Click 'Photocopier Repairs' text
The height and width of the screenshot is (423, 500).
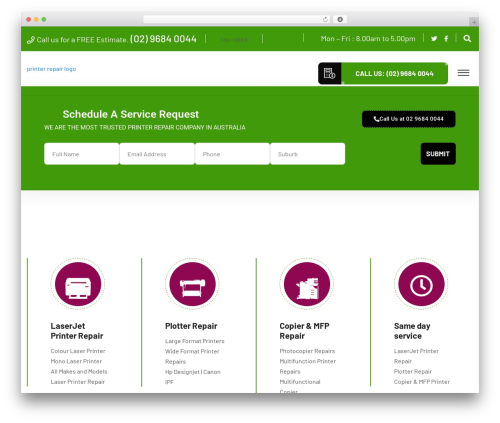[307, 351]
